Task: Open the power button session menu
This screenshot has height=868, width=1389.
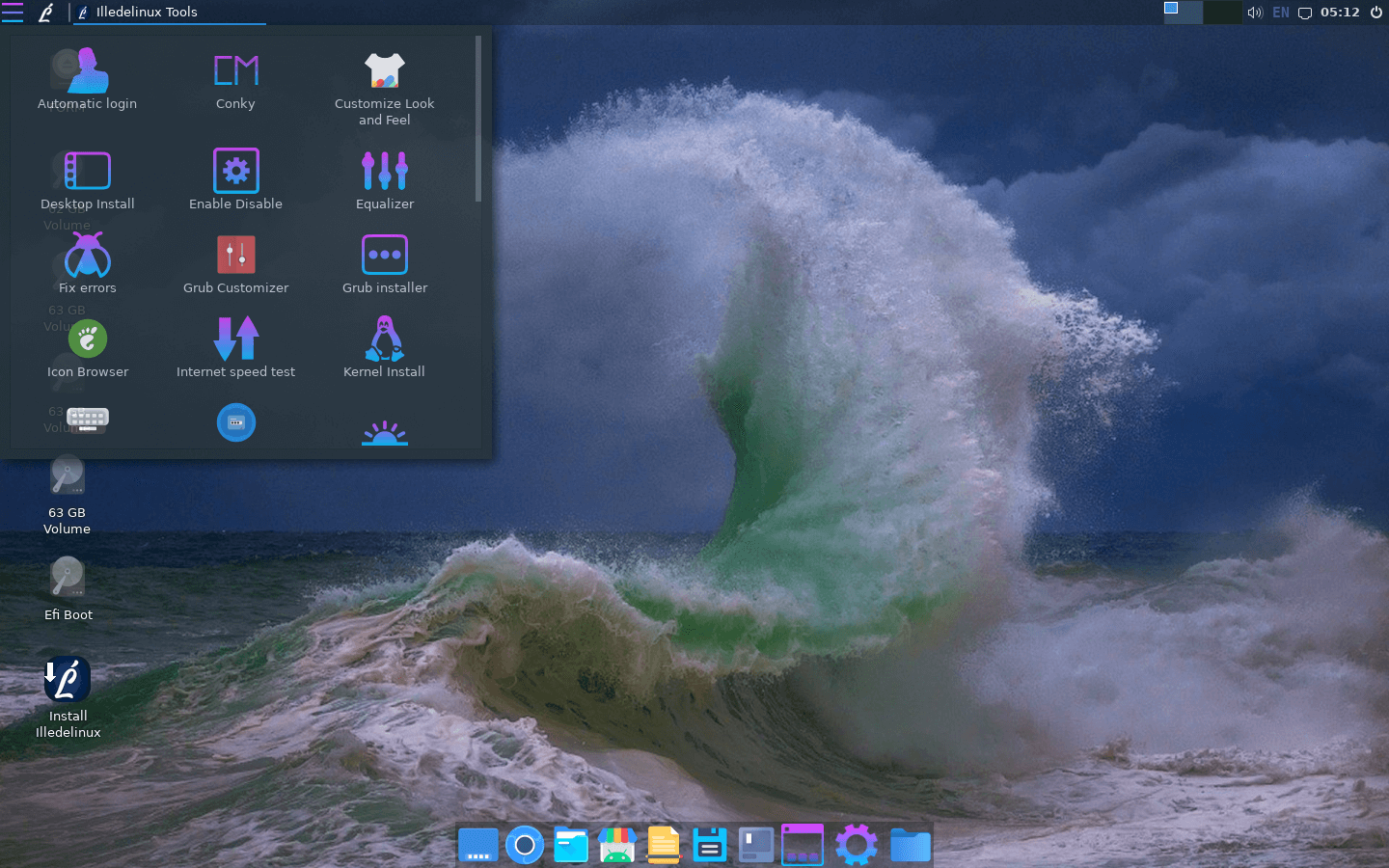Action: (x=1376, y=13)
